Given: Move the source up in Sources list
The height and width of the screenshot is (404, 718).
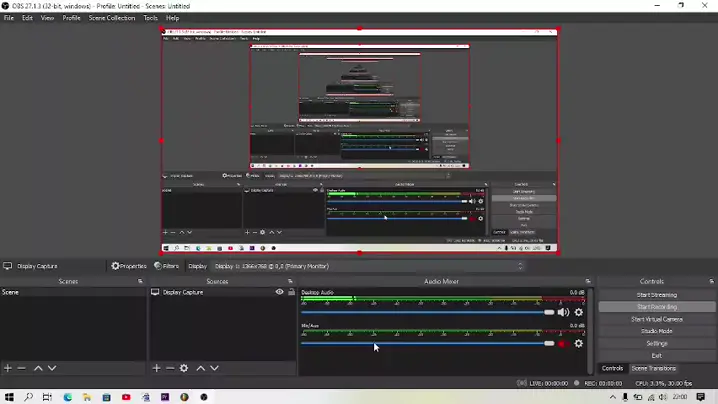Looking at the screenshot, I should point(200,368).
